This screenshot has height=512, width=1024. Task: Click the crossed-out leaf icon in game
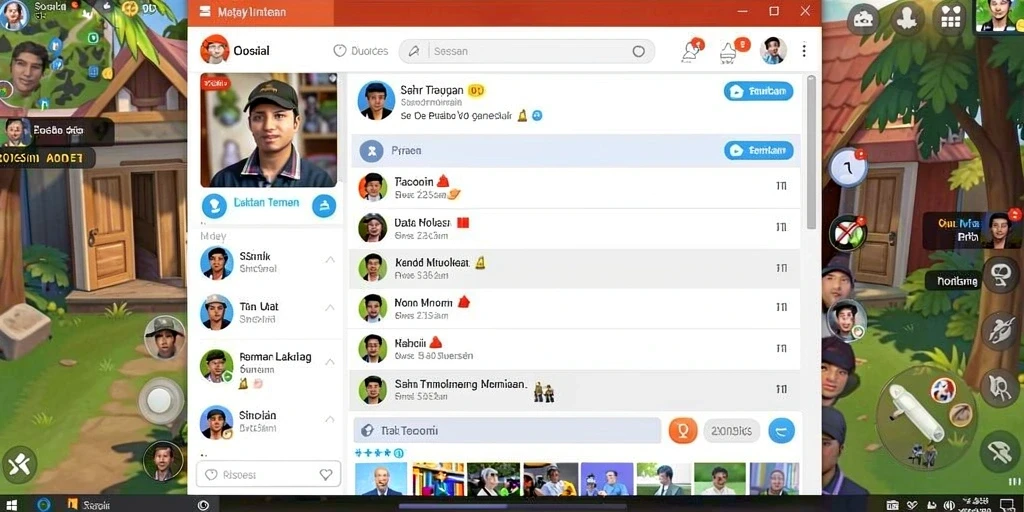[x=848, y=233]
